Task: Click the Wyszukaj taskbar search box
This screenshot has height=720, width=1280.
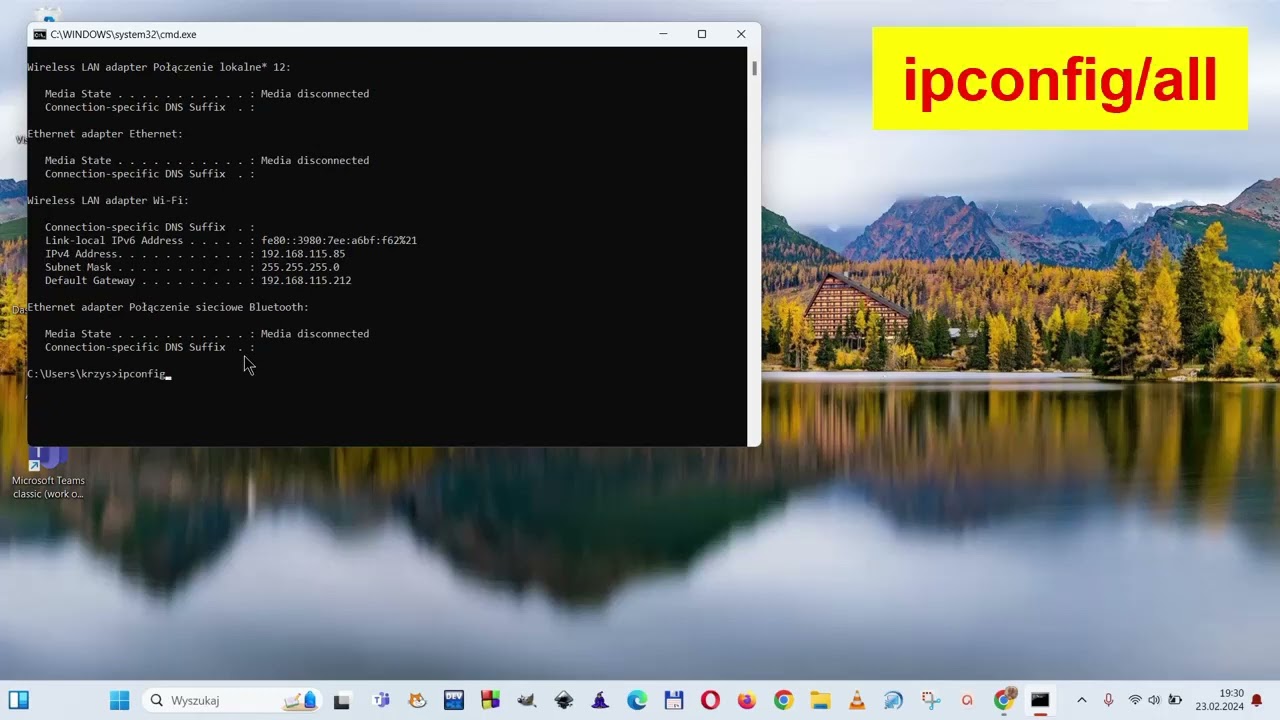Action: (x=232, y=700)
